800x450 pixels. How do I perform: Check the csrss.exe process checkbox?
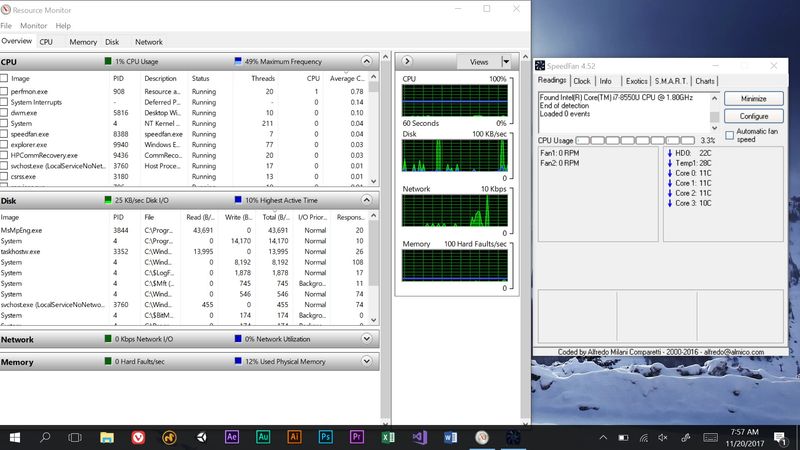click(4, 177)
